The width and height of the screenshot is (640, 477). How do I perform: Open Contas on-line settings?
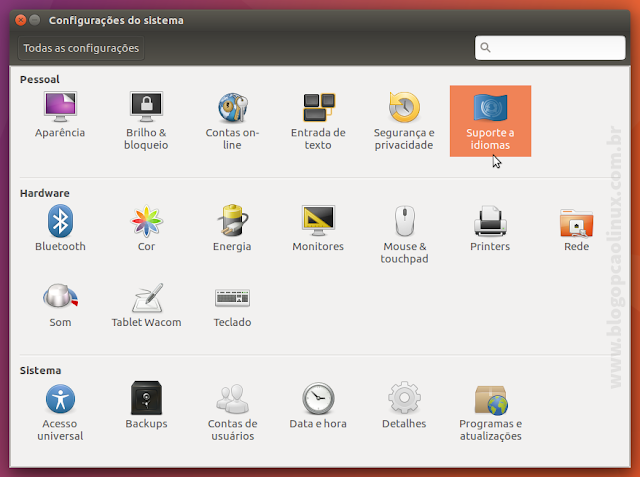click(232, 121)
